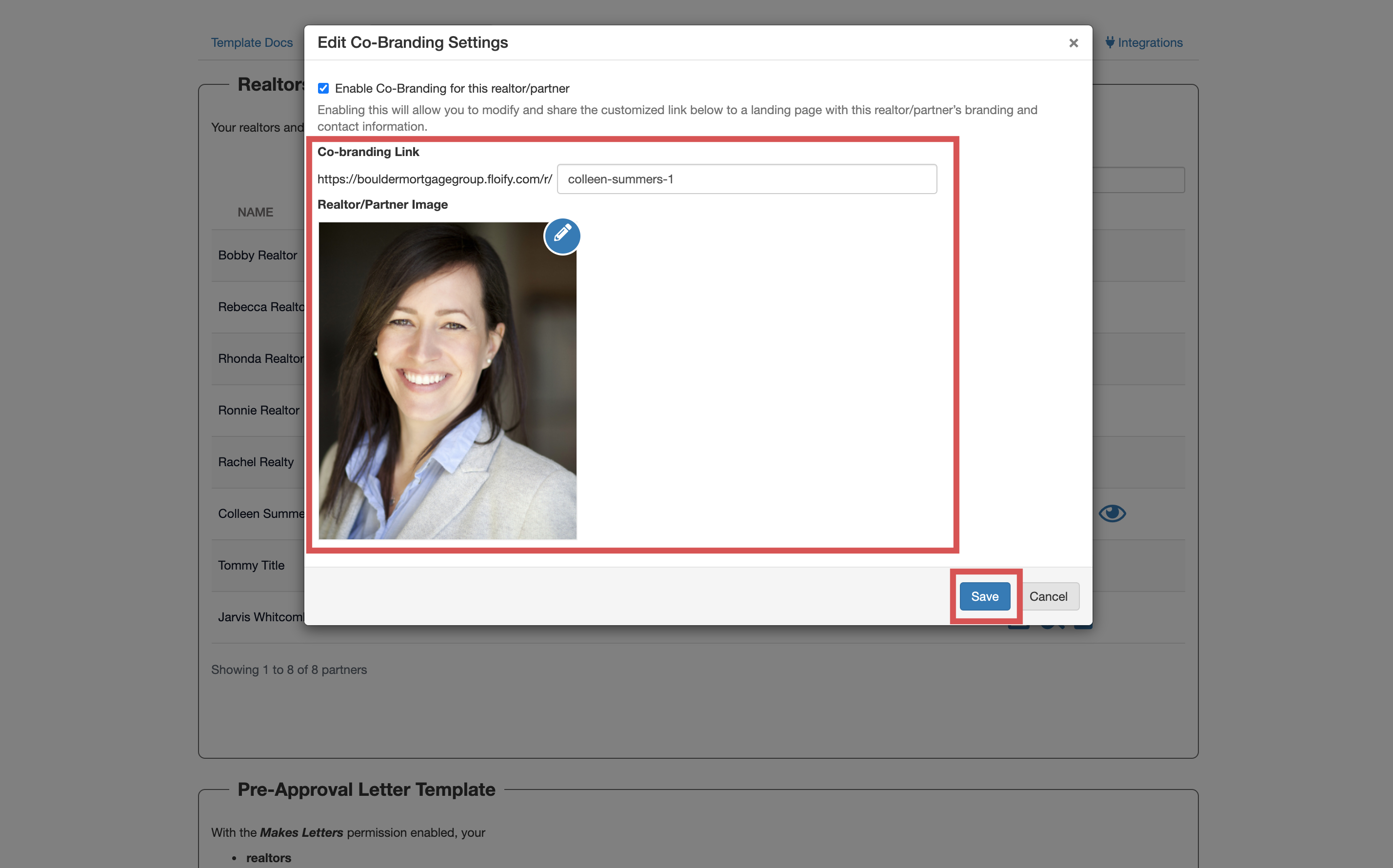The width and height of the screenshot is (1393, 868).
Task: Click the Enable Co-Branding label text
Action: 452,88
